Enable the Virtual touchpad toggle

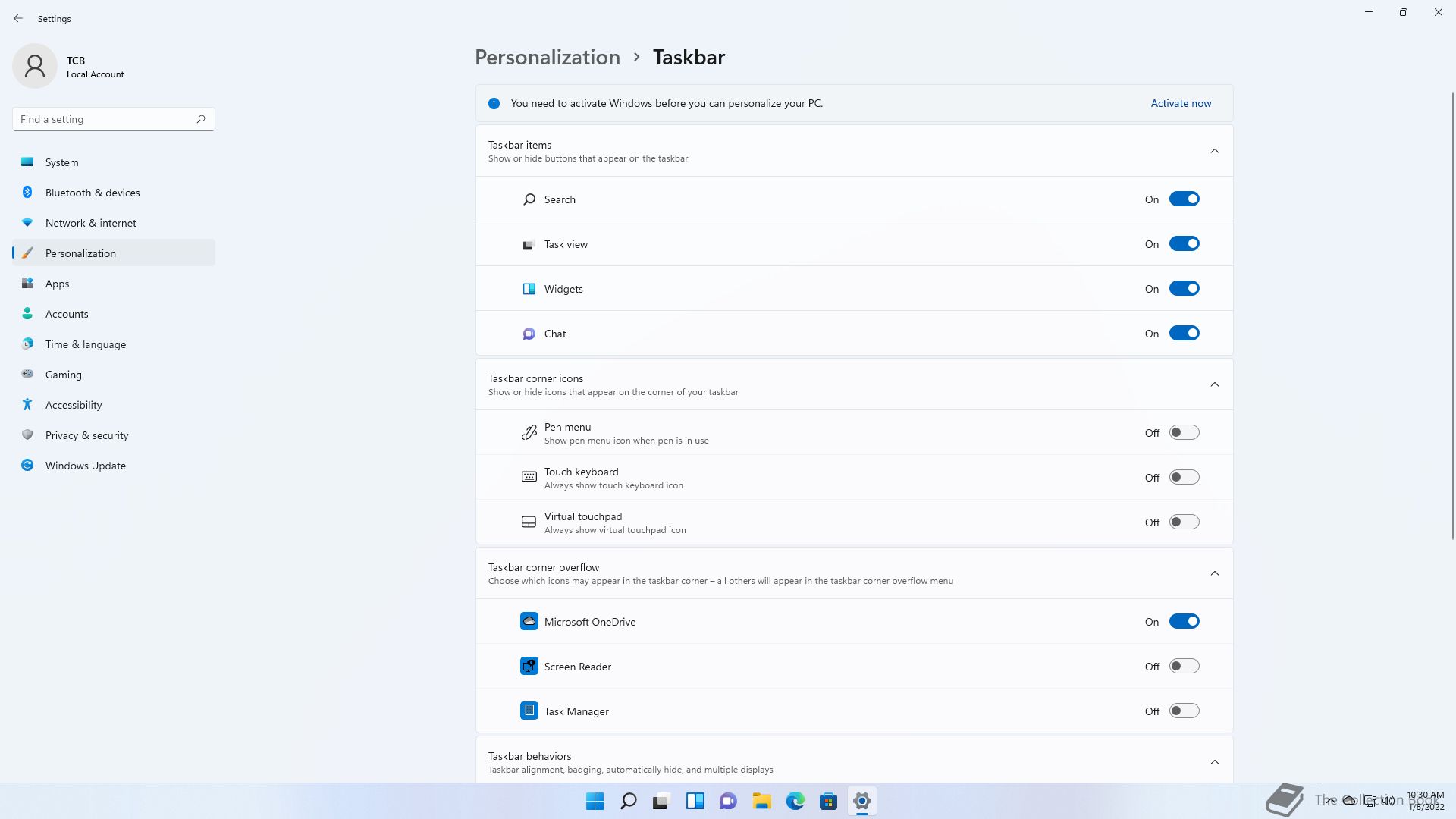click(x=1184, y=522)
